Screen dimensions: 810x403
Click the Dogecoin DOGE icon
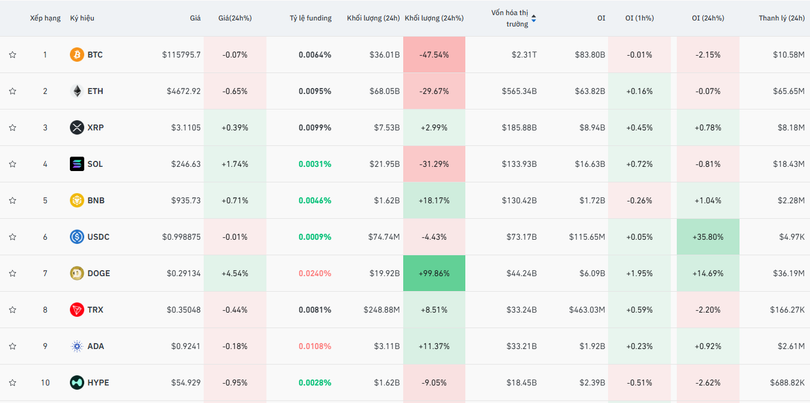pyautogui.click(x=77, y=273)
